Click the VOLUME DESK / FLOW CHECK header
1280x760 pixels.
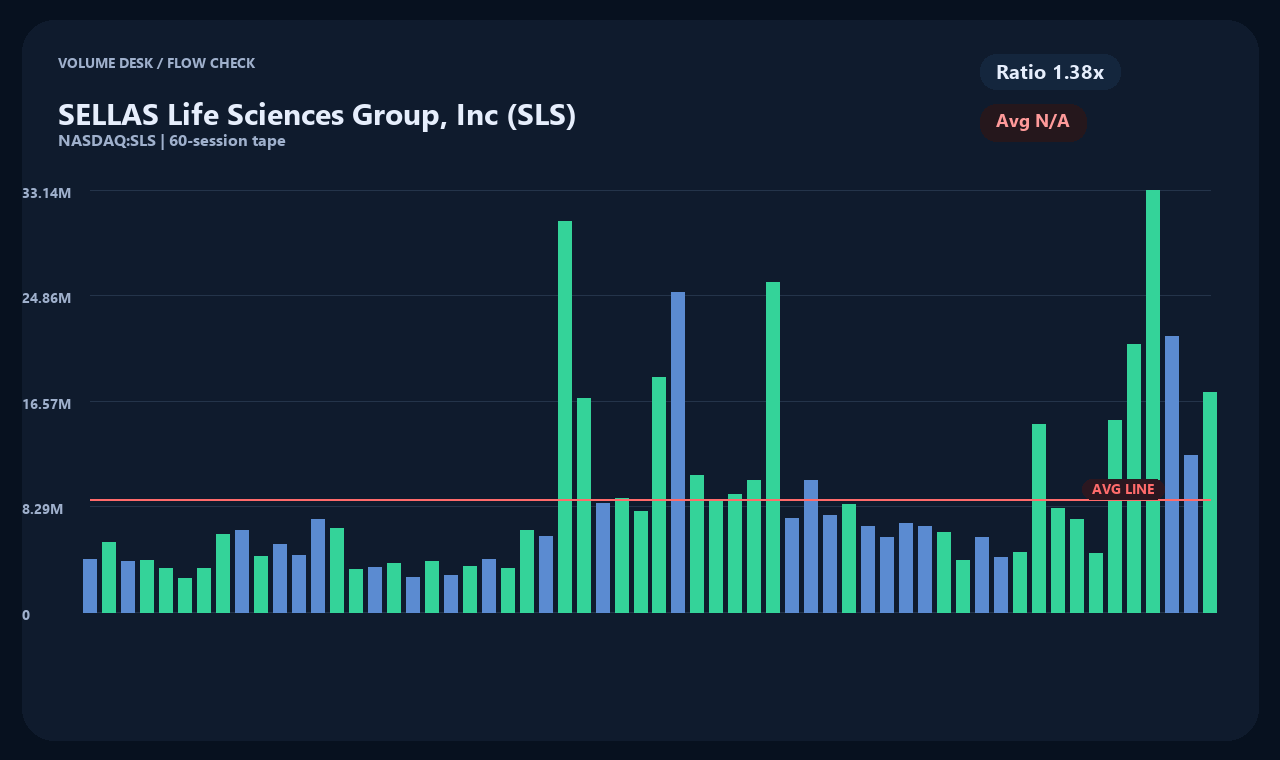[157, 63]
